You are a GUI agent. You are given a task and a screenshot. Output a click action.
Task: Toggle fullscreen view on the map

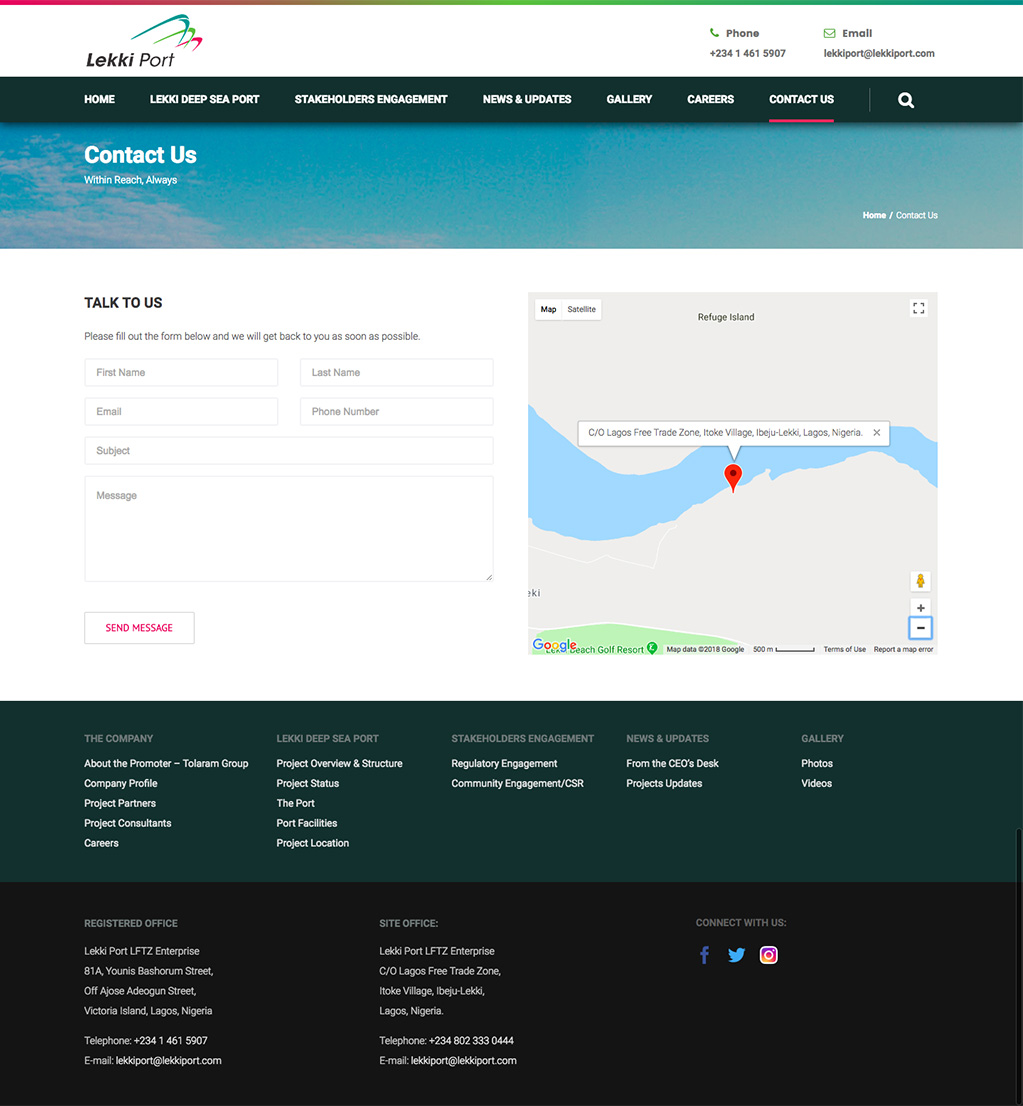[x=919, y=309]
